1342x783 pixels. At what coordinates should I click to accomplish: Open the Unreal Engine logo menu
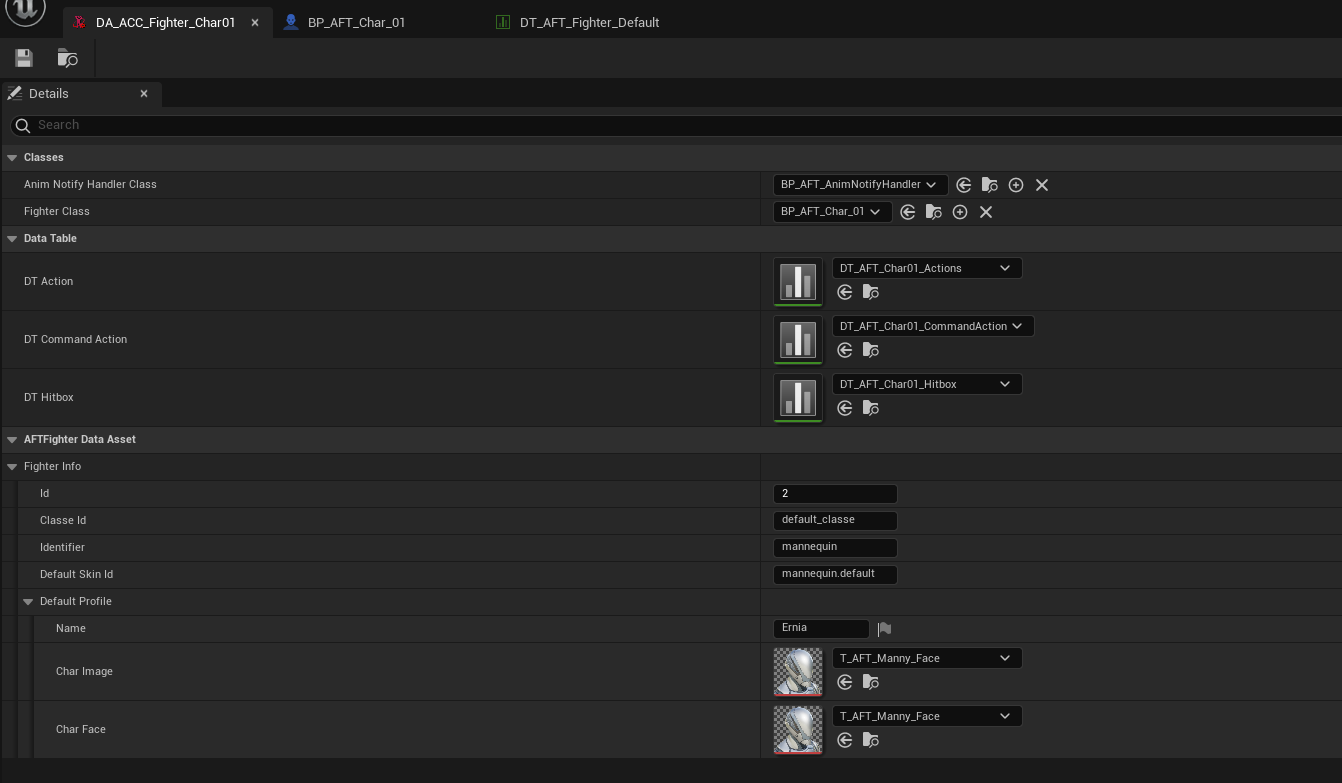point(26,11)
